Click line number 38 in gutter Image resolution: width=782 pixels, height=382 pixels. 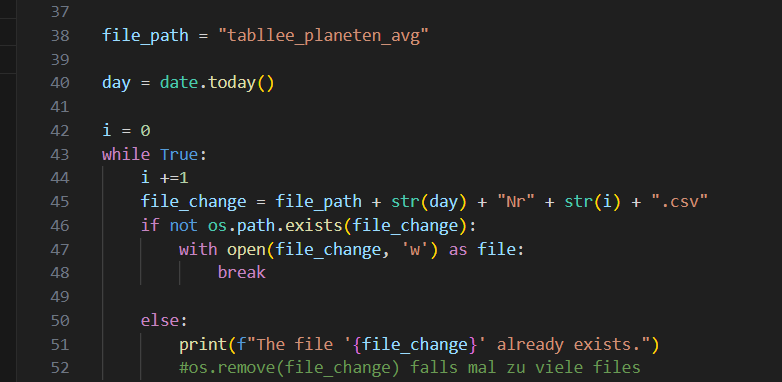pyautogui.click(x=60, y=36)
